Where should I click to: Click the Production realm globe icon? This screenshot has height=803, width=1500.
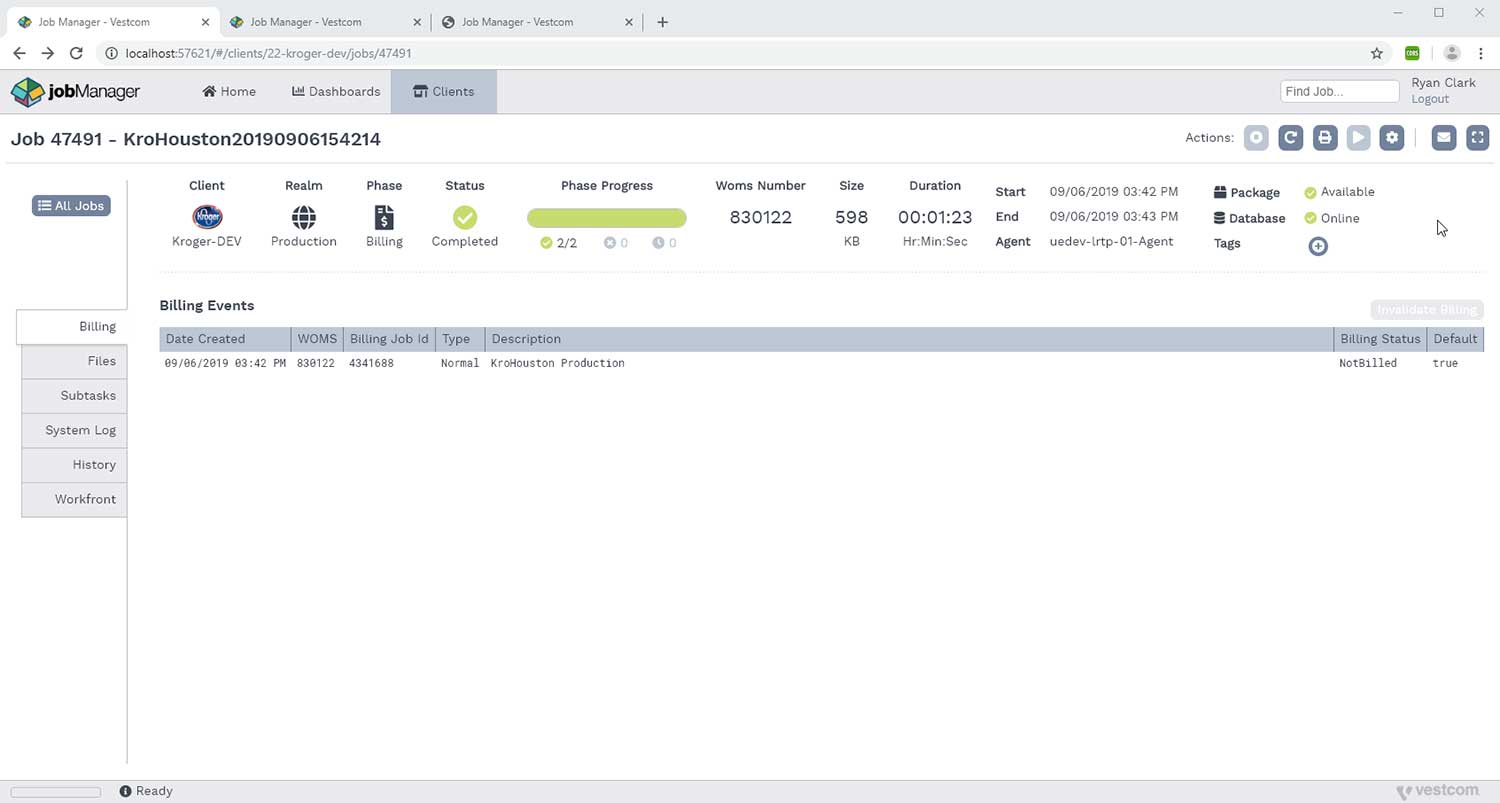pos(304,217)
